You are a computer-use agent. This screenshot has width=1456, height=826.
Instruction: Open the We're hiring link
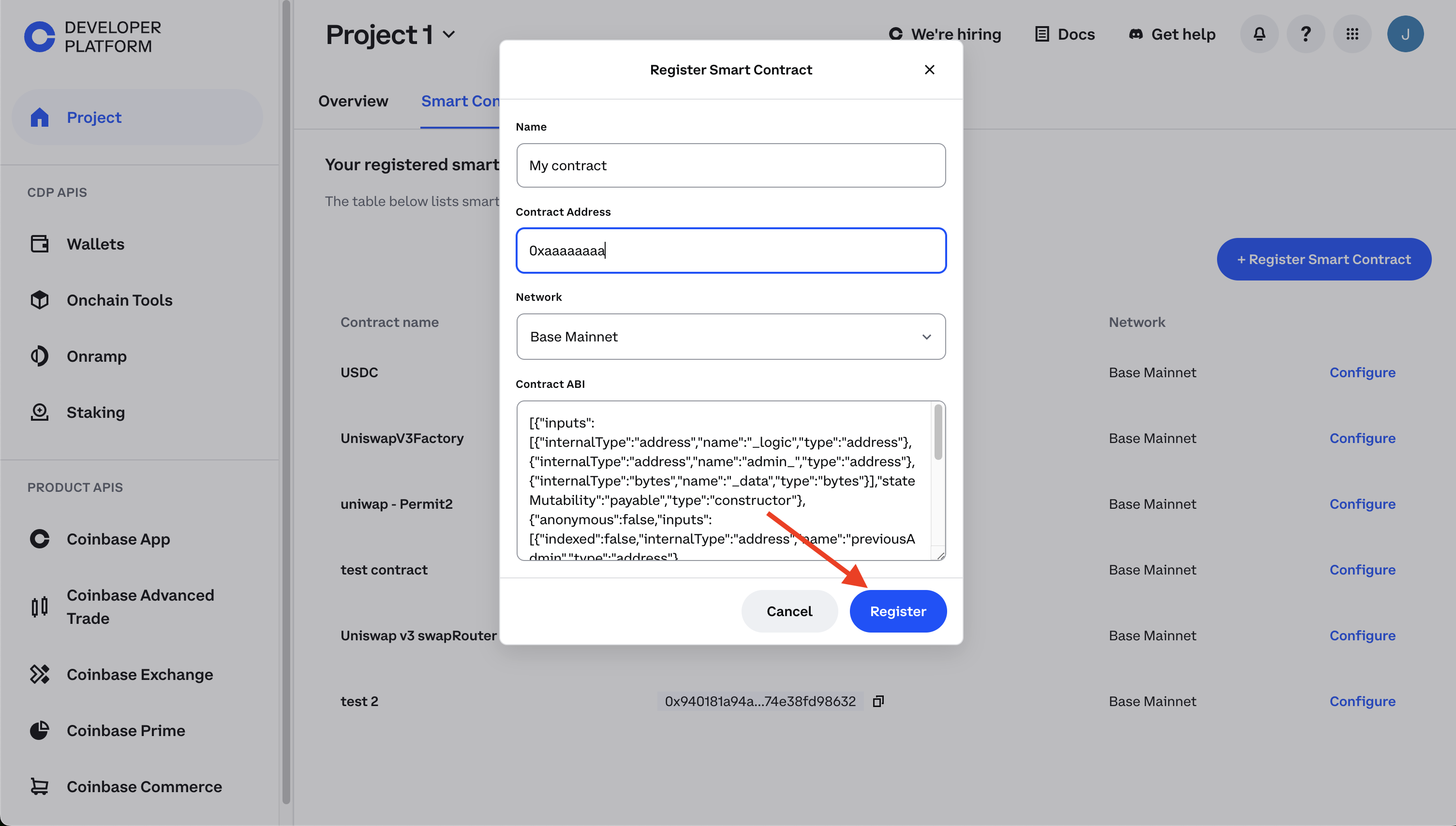click(945, 34)
